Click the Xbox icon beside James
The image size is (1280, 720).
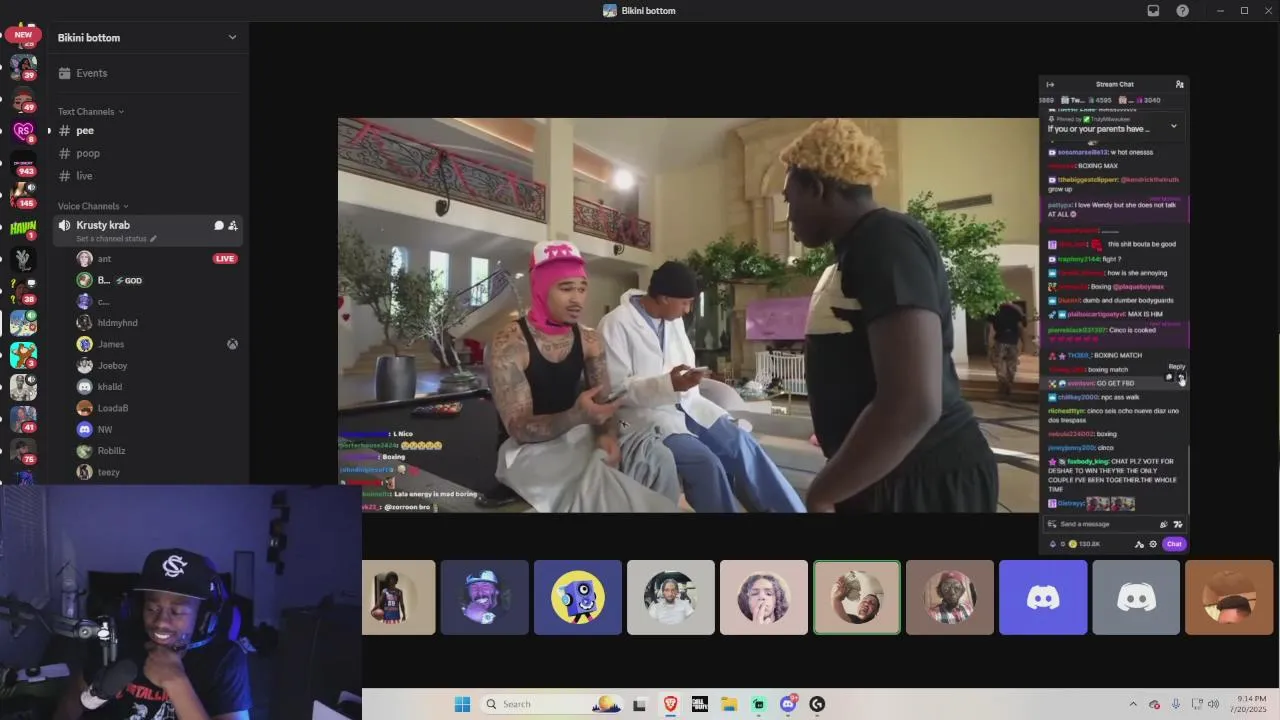point(232,344)
